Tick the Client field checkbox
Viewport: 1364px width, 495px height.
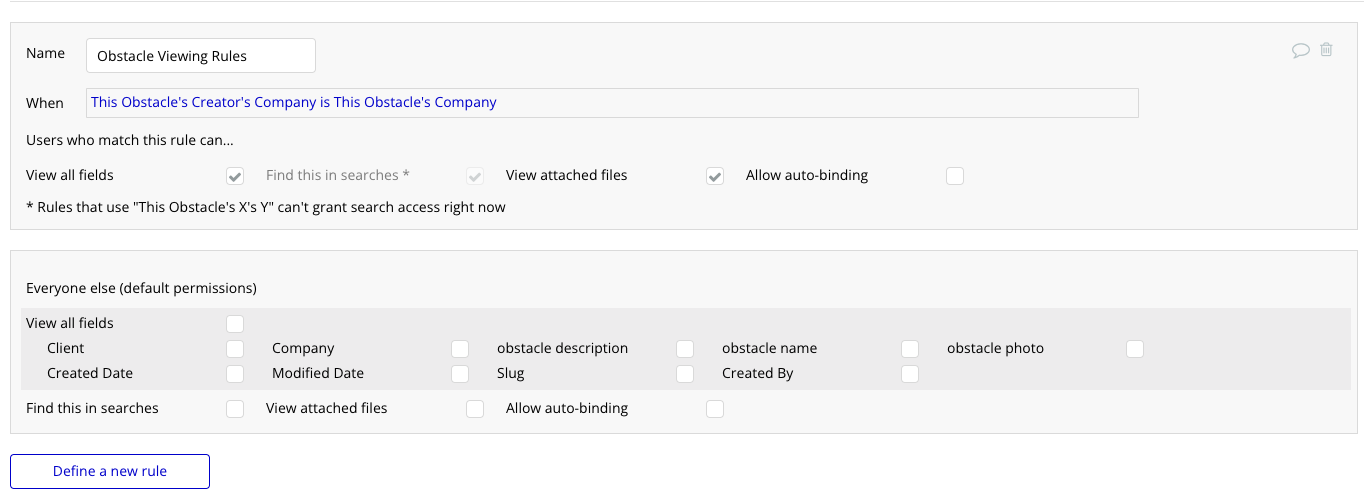(235, 349)
